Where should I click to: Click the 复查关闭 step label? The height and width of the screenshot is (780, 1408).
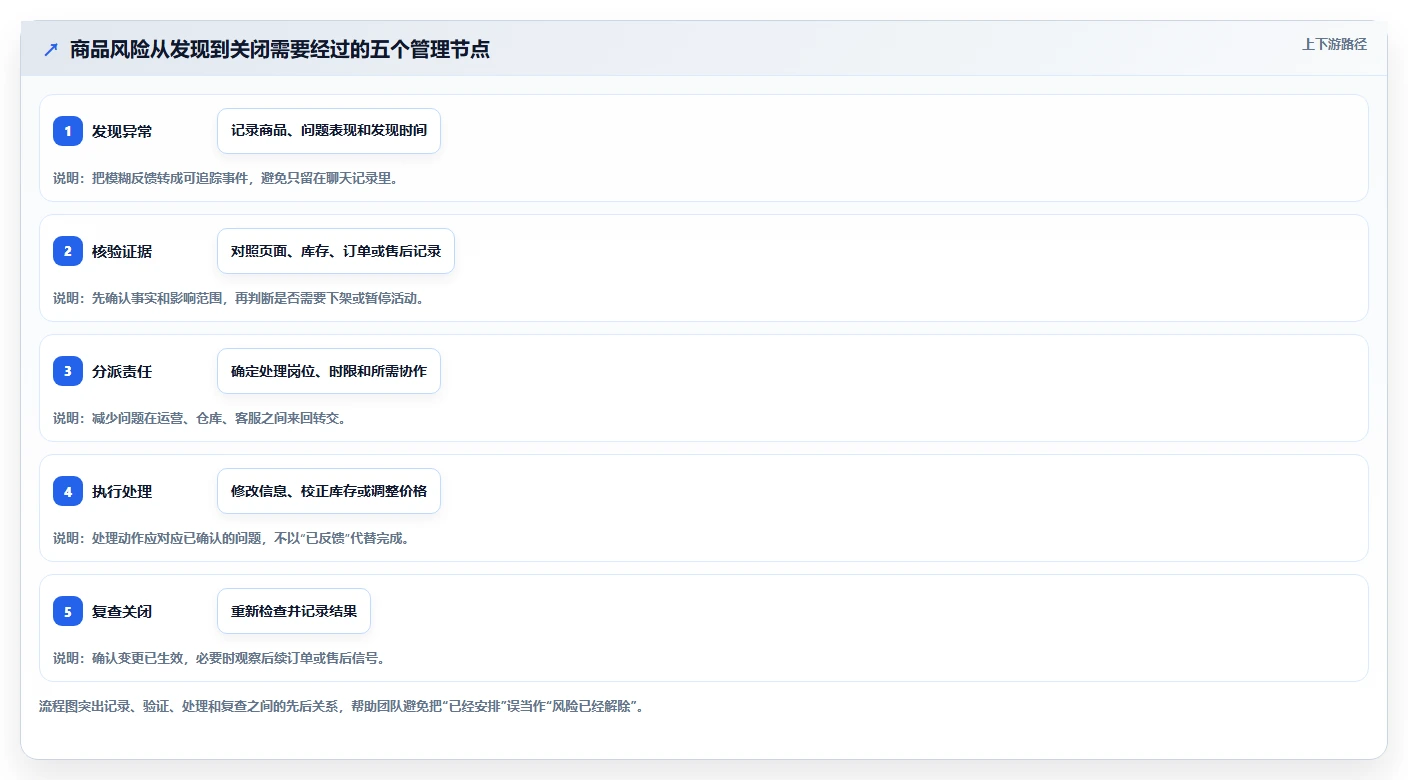[122, 611]
